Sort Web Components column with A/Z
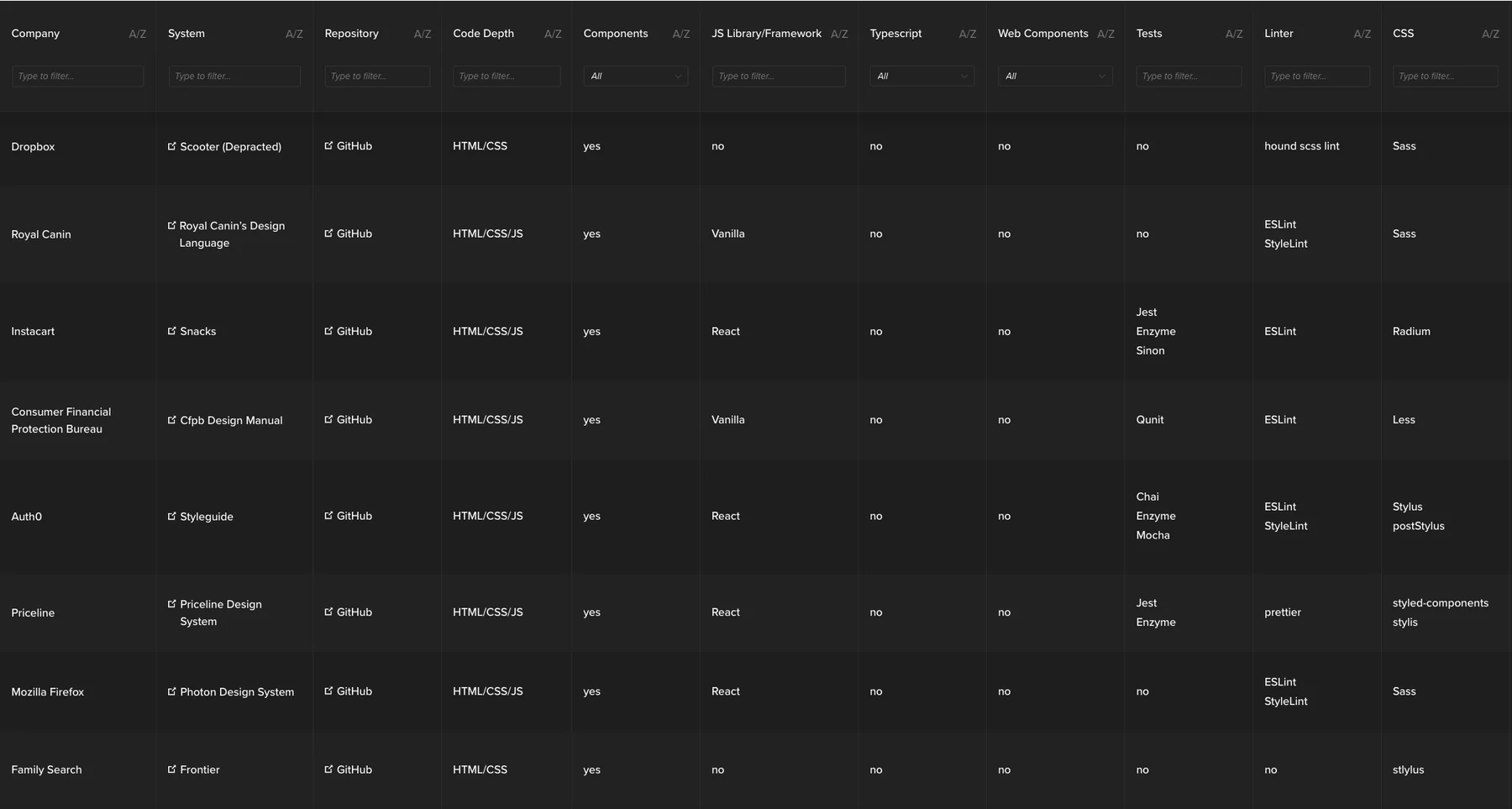The width and height of the screenshot is (1512, 809). click(x=1106, y=34)
